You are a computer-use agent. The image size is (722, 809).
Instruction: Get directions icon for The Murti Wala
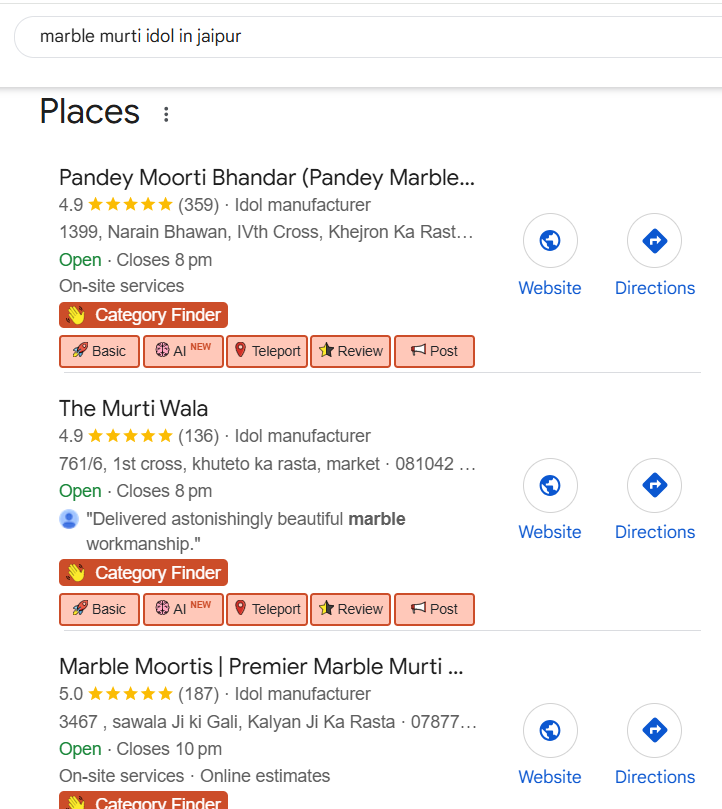coord(654,485)
